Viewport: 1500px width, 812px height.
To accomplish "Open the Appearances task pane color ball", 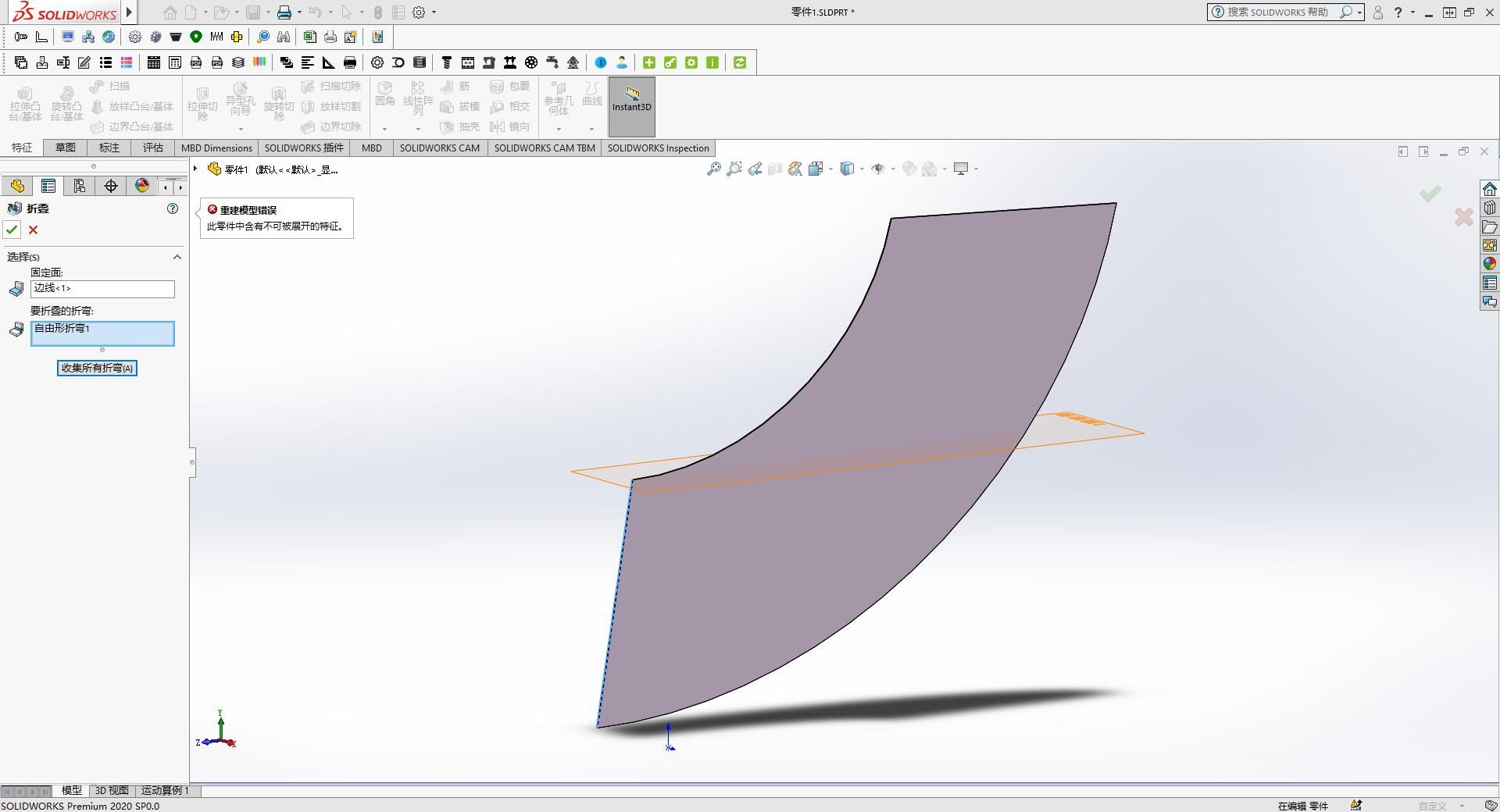I will click(1490, 264).
